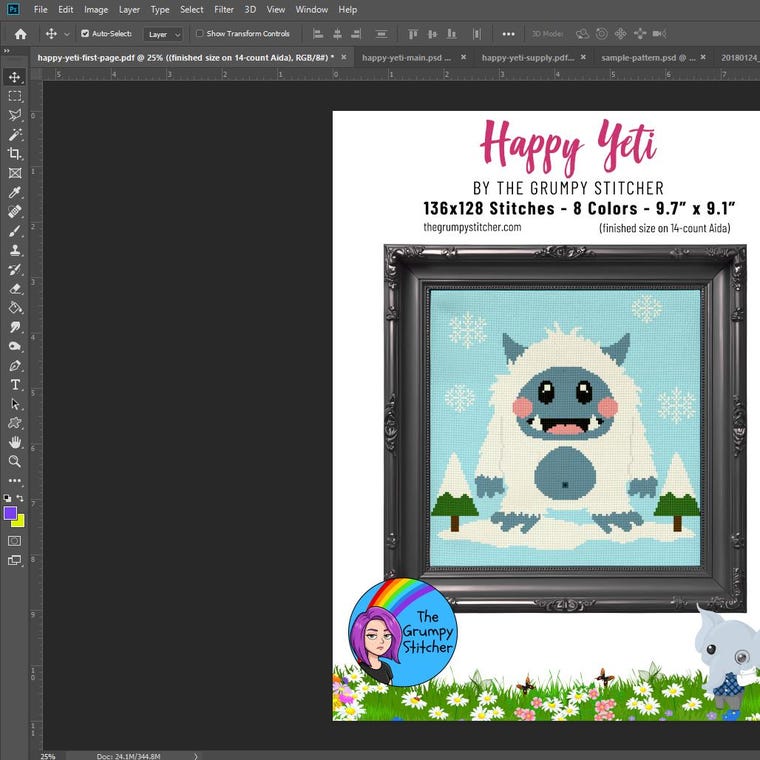Click the Home button in options bar

[20, 34]
